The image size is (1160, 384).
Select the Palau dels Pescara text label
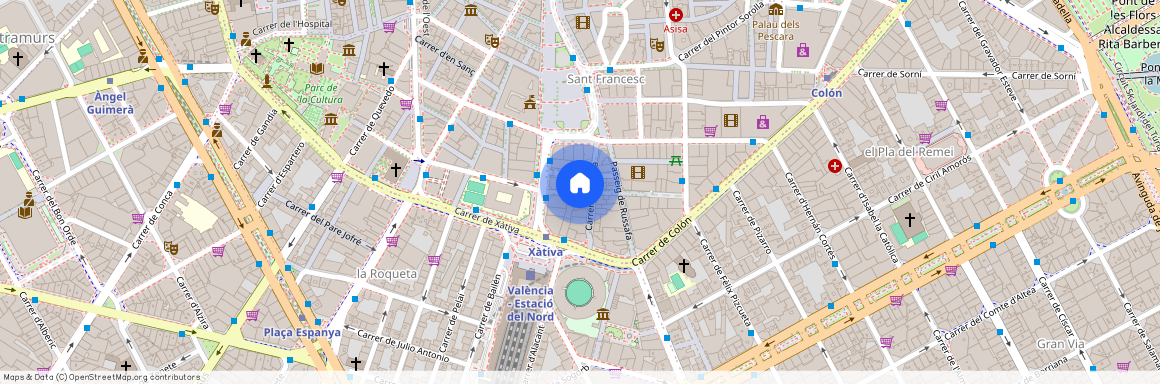point(776,30)
